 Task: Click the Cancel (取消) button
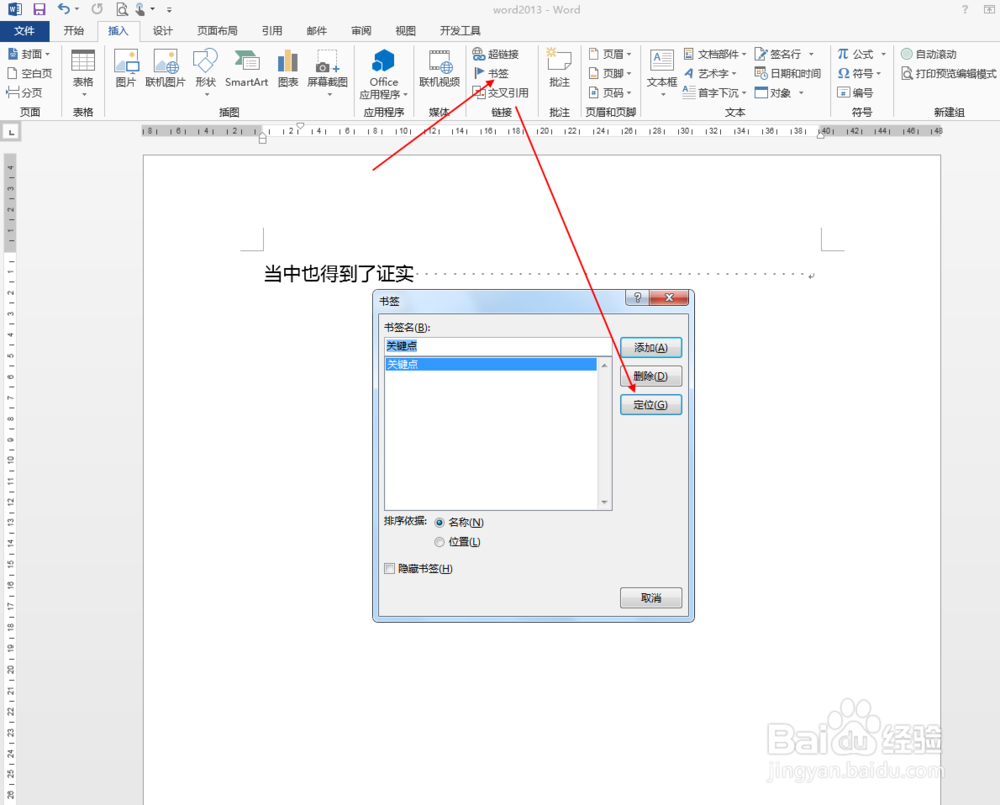tap(651, 598)
